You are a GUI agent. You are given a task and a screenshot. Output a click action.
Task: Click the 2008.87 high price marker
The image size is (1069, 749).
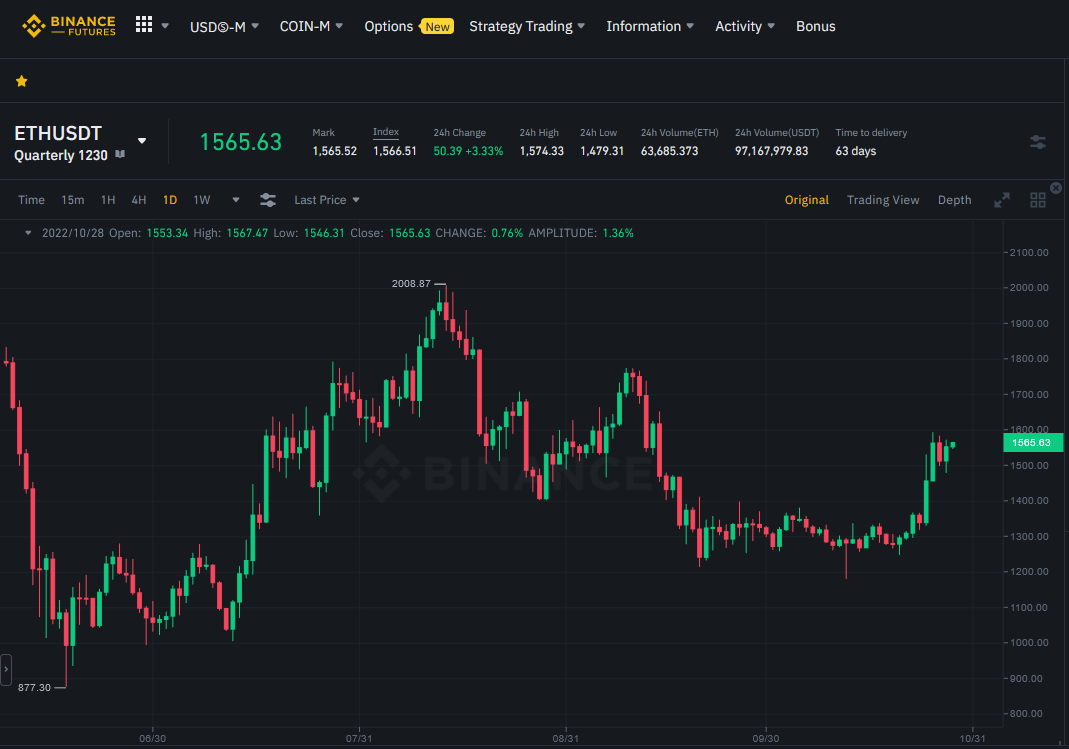tap(411, 284)
